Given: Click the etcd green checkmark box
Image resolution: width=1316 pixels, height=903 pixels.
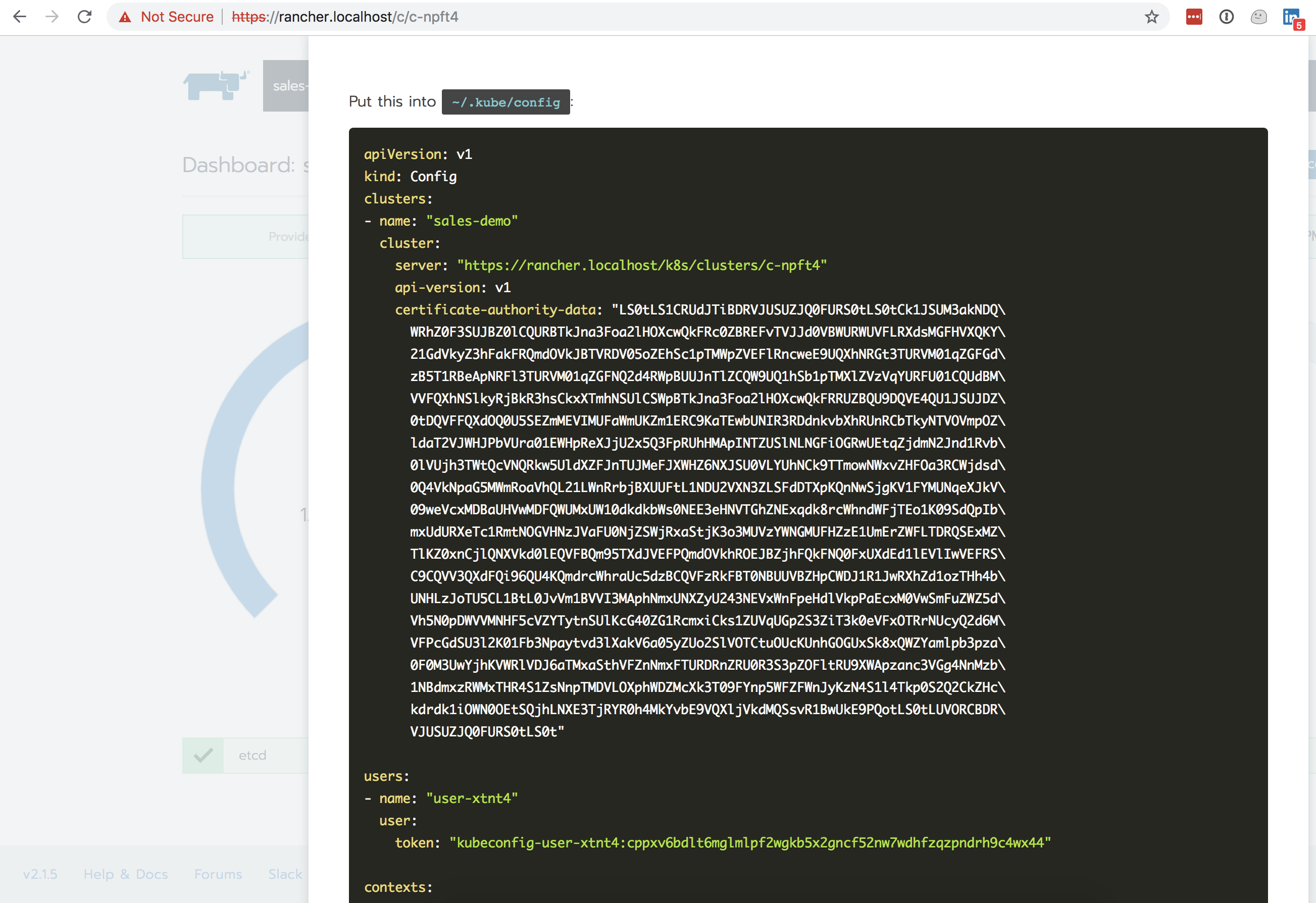Looking at the screenshot, I should coord(203,755).
